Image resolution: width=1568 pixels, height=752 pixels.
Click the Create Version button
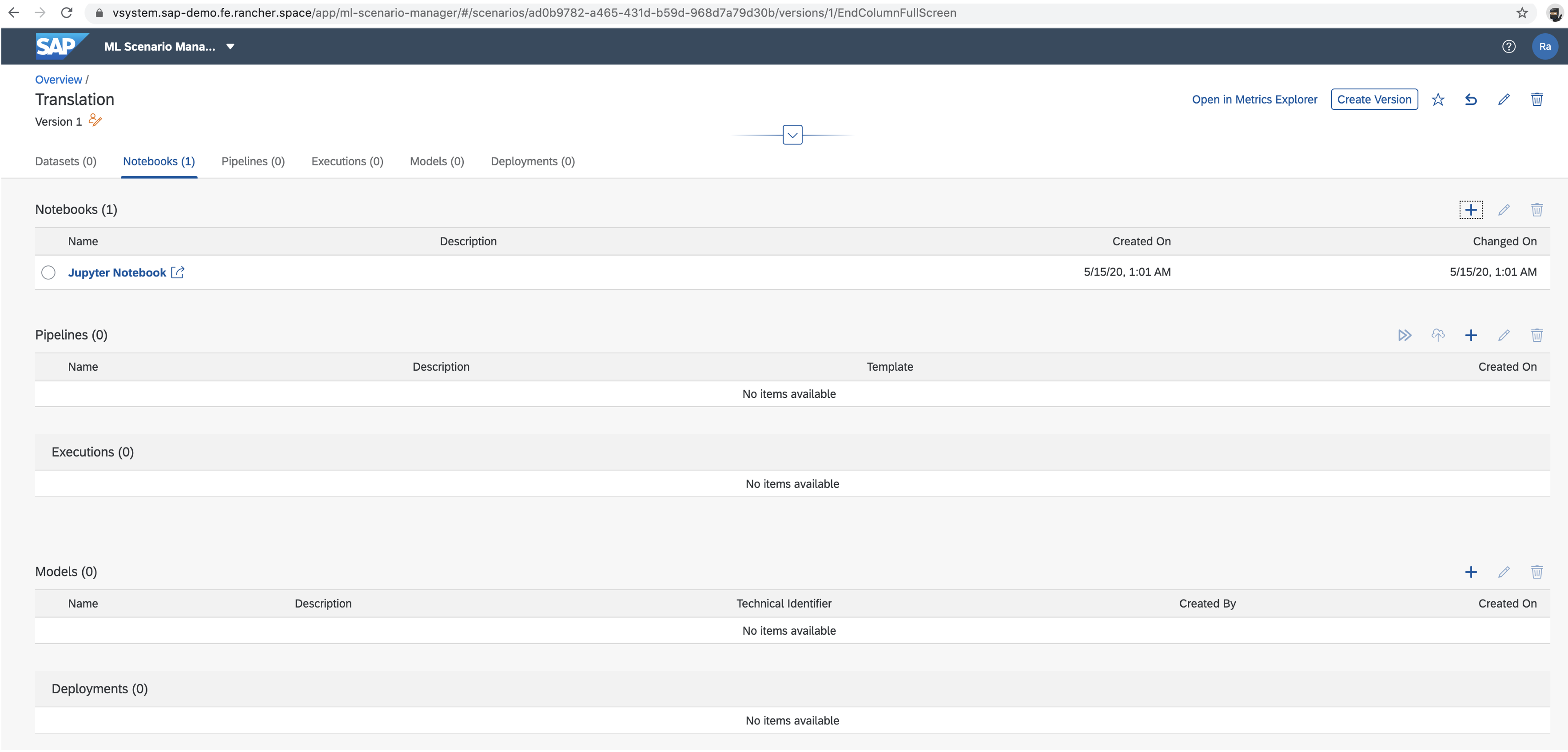click(x=1373, y=99)
